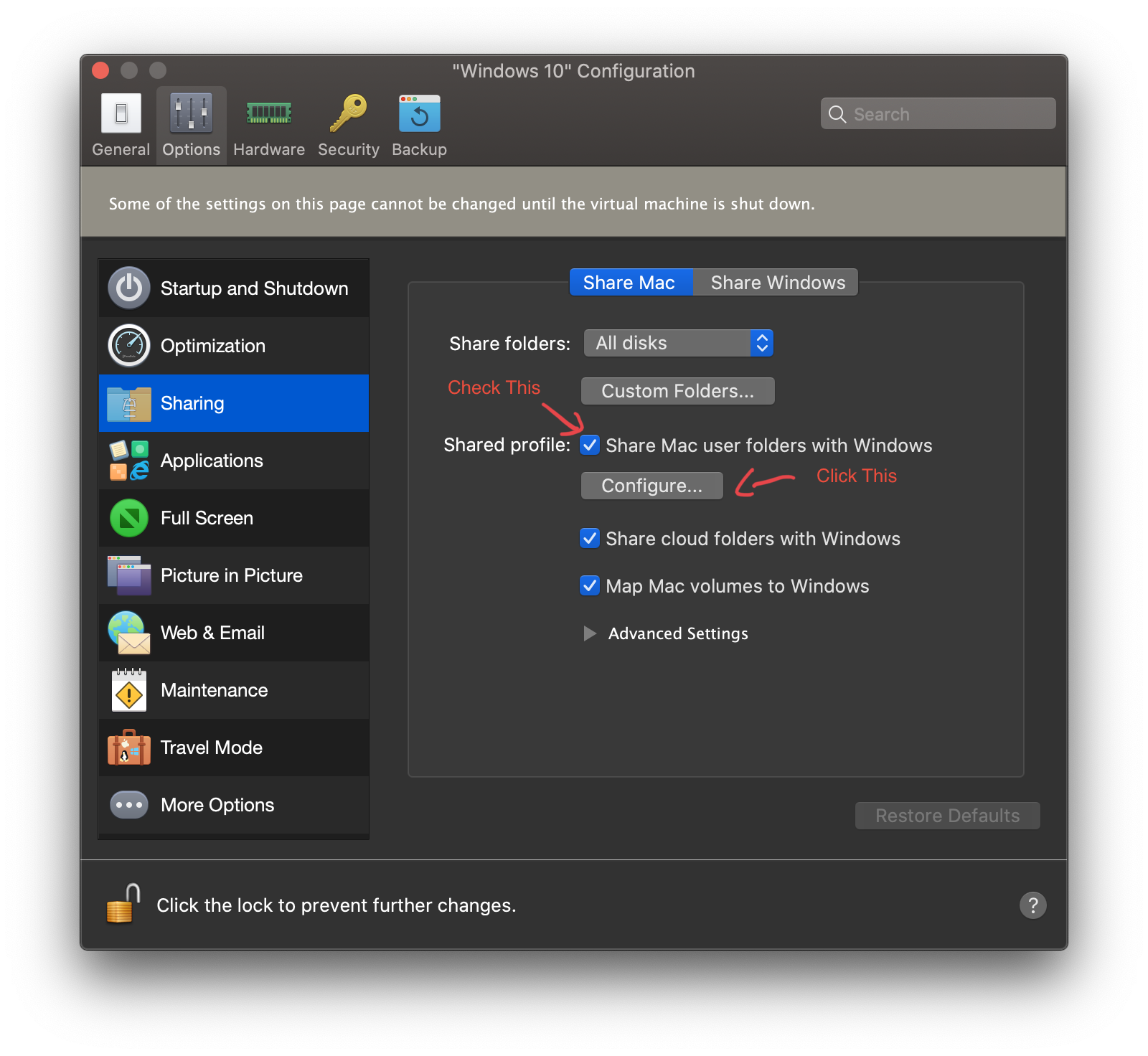This screenshot has width=1148, height=1056.
Task: Uncheck Share Mac user folders with Windows
Action: (x=590, y=445)
